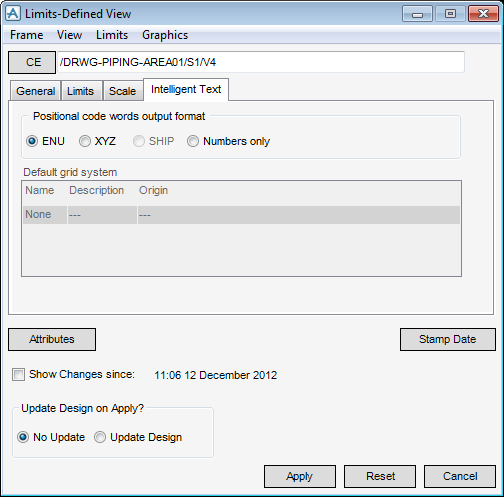Click the Apply button
The height and width of the screenshot is (497, 504).
click(300, 476)
